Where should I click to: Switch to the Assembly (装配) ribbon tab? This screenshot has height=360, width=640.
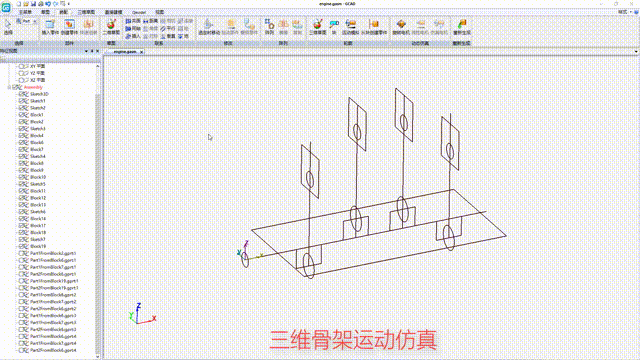point(63,12)
